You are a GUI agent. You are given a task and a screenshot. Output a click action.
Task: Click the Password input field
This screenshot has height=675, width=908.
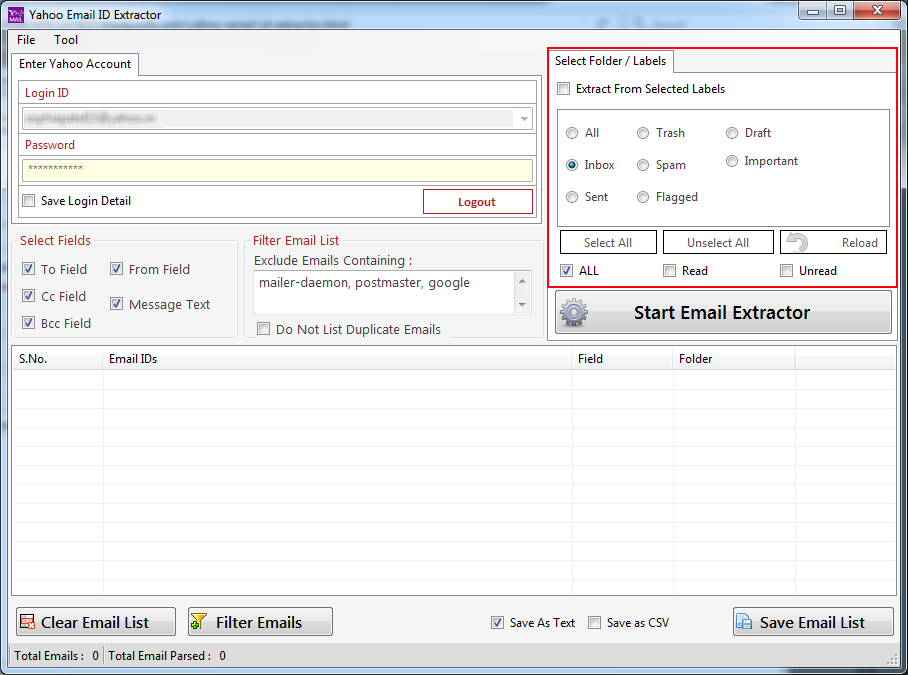point(277,170)
